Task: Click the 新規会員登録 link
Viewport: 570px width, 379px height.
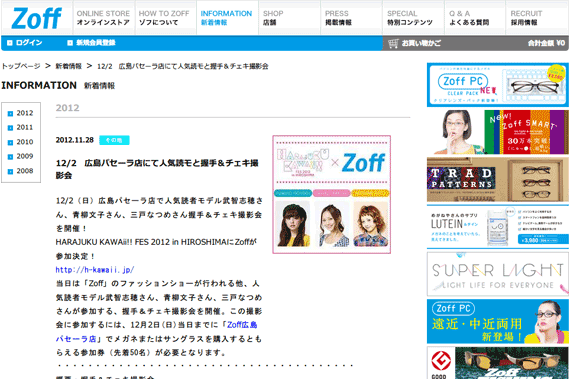Action: (x=96, y=43)
